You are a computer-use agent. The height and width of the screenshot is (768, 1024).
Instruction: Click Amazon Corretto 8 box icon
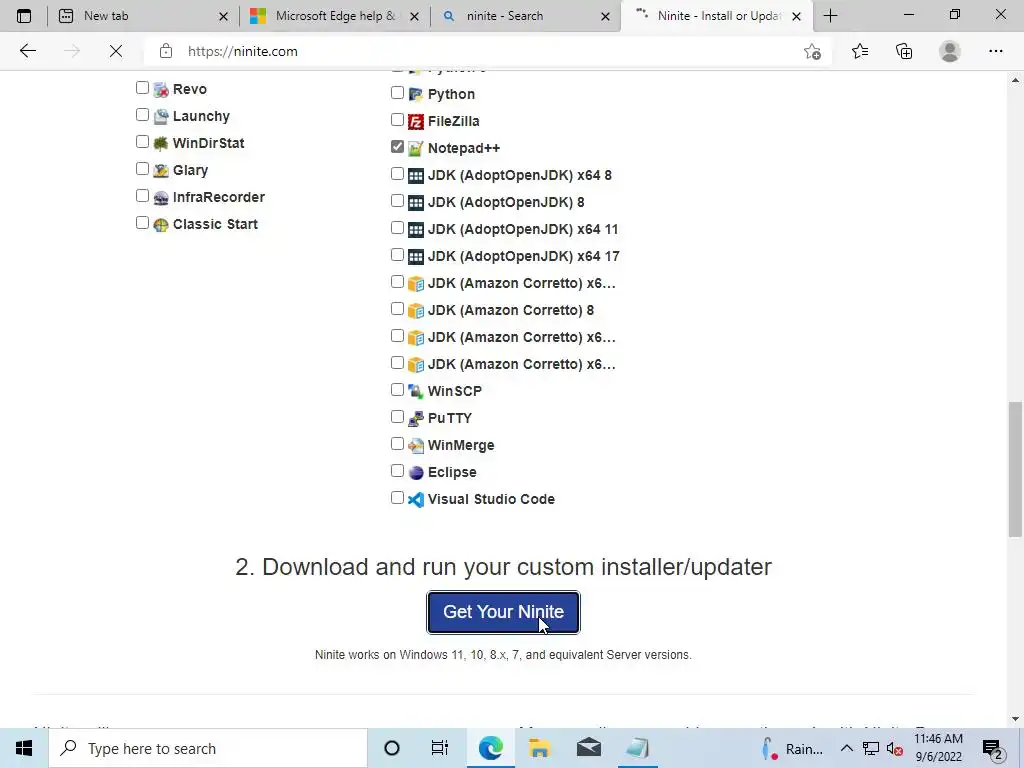pos(415,311)
